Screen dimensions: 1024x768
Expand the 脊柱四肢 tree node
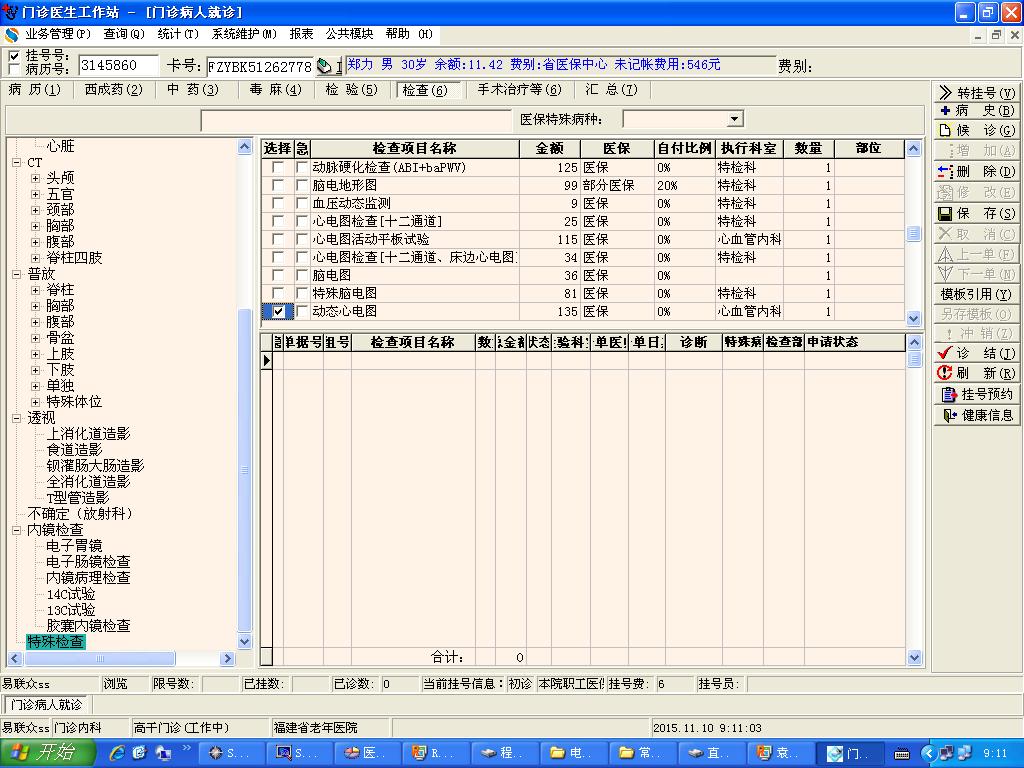[36, 258]
